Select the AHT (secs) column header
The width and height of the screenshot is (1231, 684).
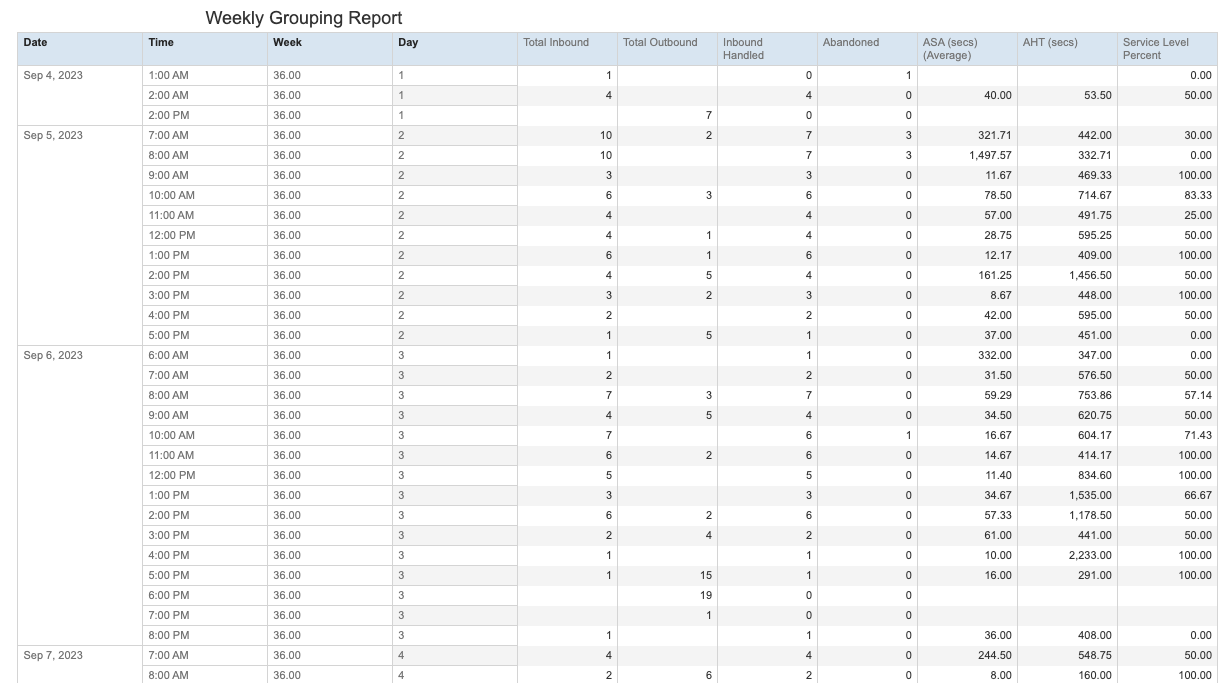click(1050, 43)
